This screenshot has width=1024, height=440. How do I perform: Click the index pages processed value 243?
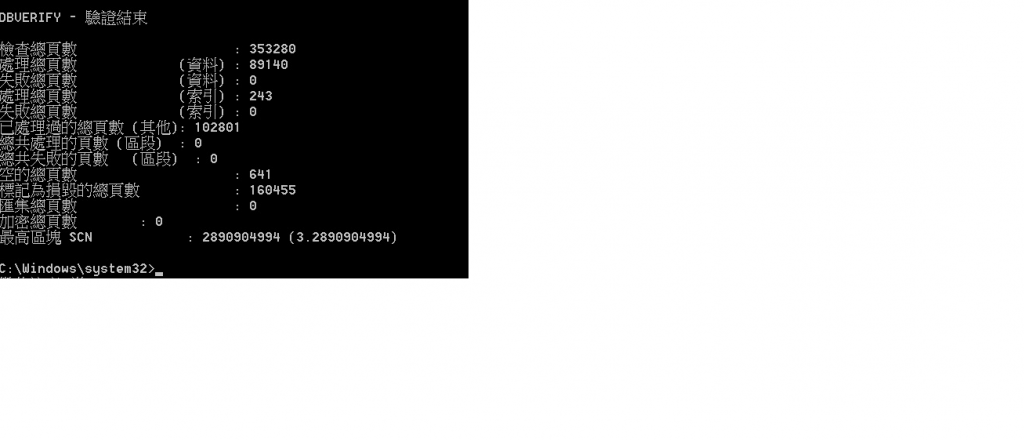pos(261,96)
